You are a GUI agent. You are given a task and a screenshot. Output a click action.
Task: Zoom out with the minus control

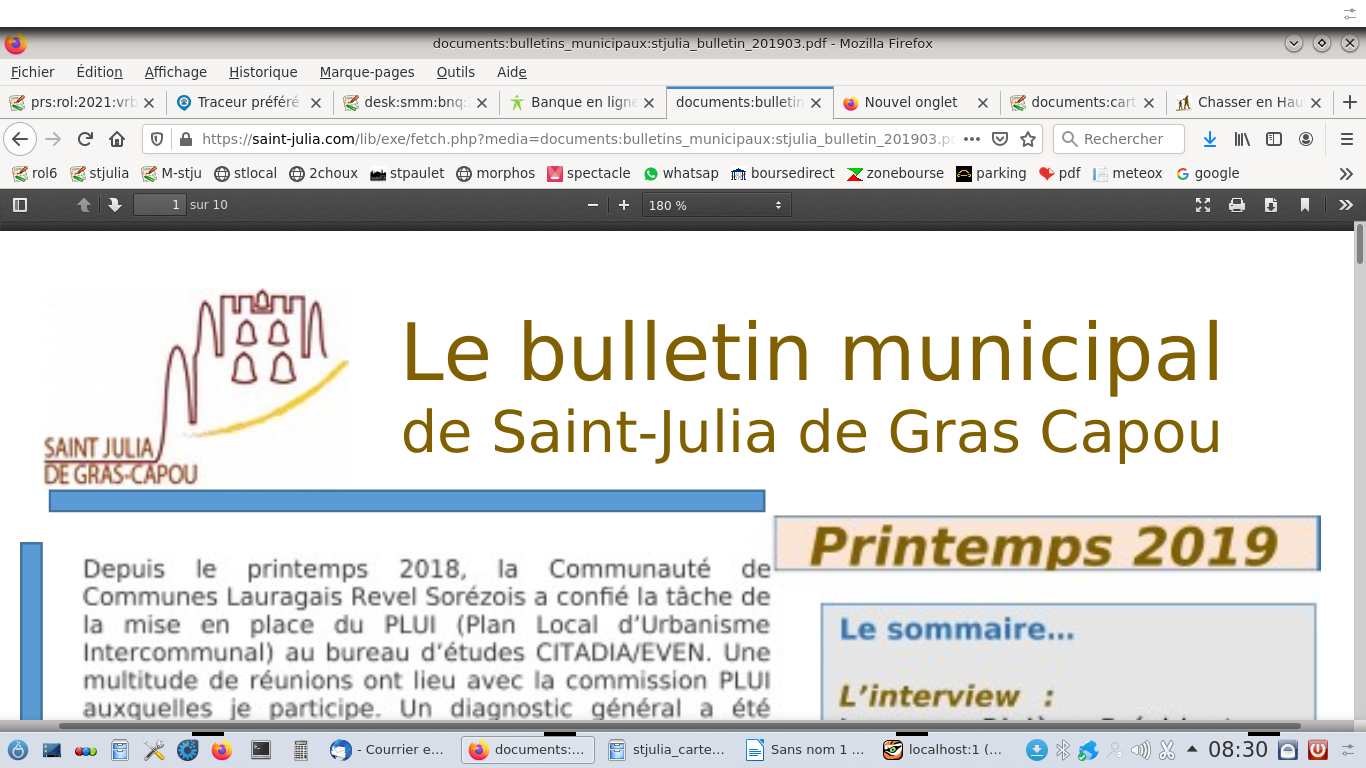tap(593, 205)
